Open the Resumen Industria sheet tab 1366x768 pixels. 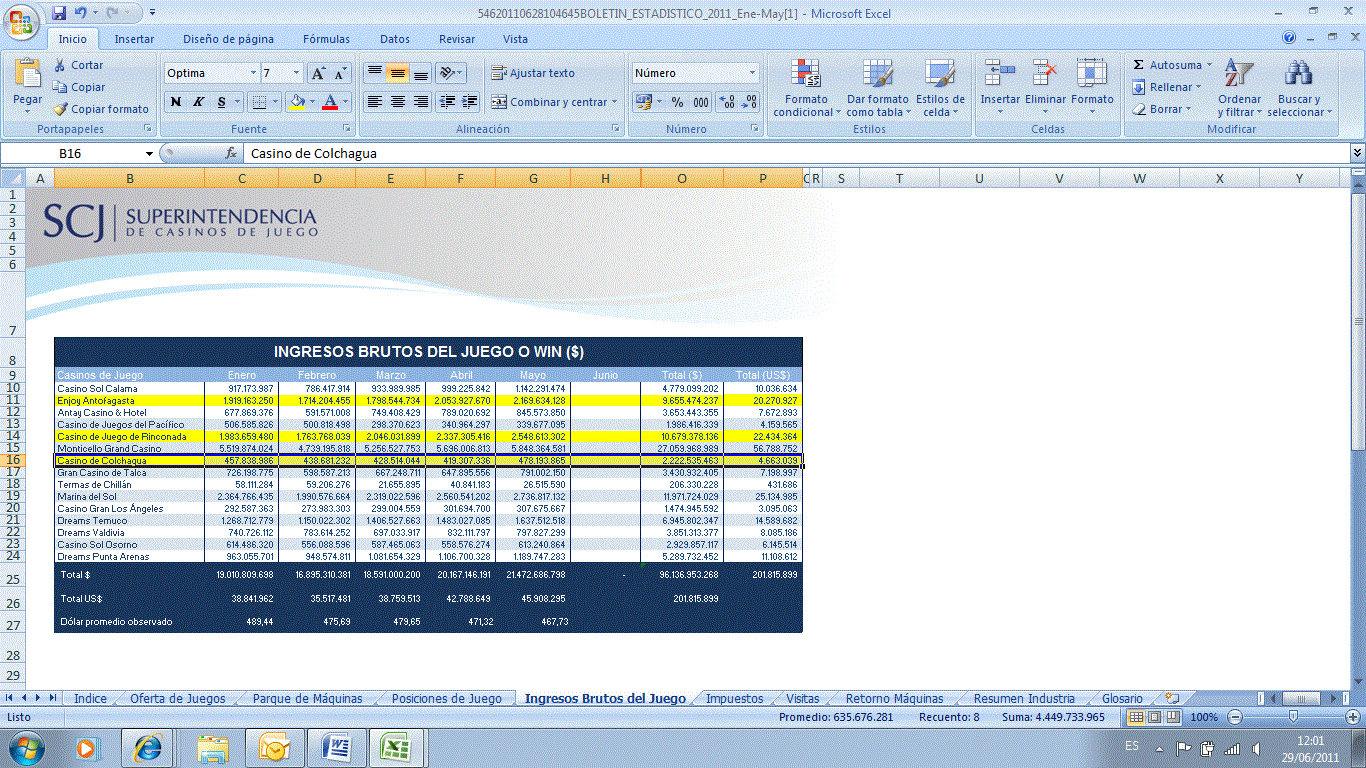tap(1024, 698)
